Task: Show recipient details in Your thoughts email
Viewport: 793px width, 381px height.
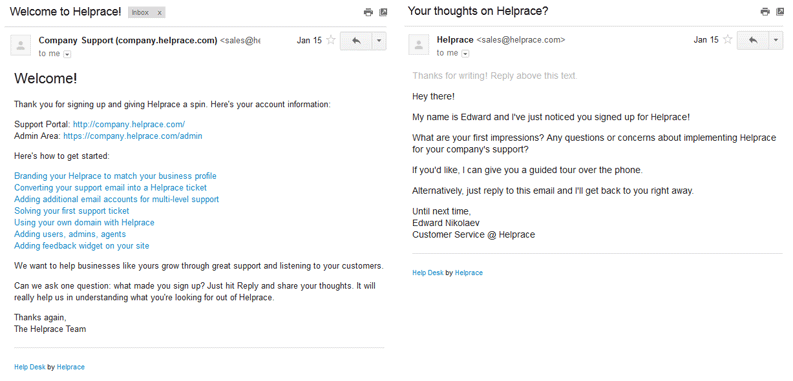Action: coord(465,54)
